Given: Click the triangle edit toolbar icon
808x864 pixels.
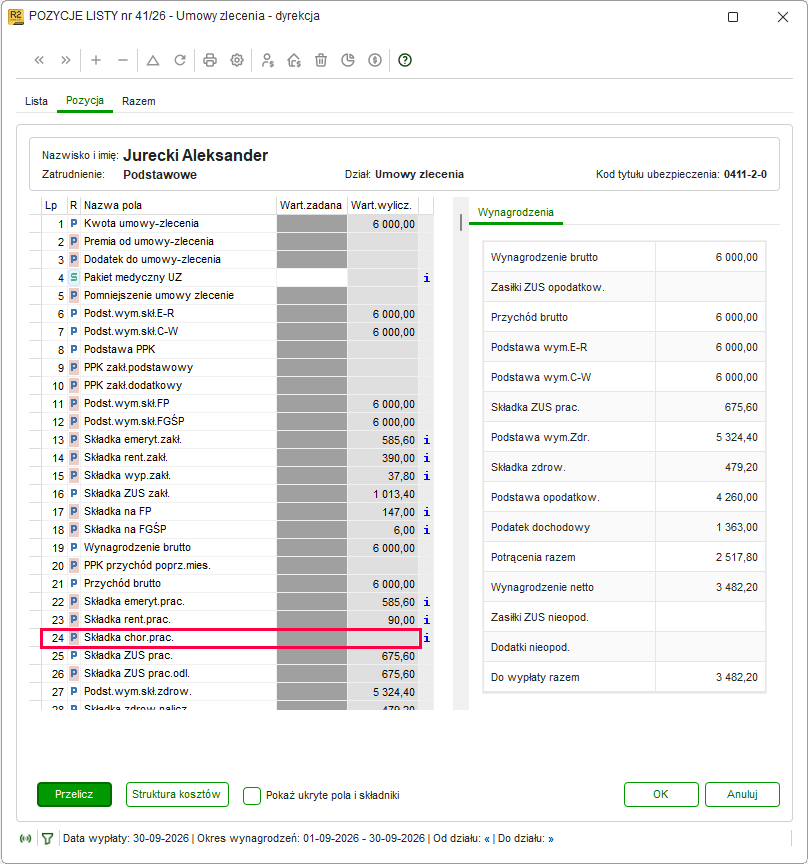Looking at the screenshot, I should point(153,60).
